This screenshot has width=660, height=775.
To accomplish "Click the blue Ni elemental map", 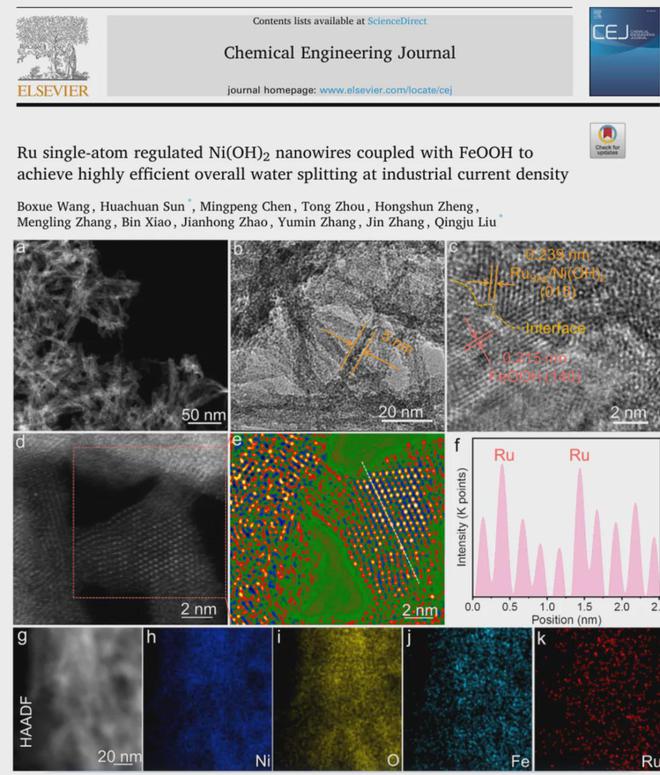I will (208, 698).
